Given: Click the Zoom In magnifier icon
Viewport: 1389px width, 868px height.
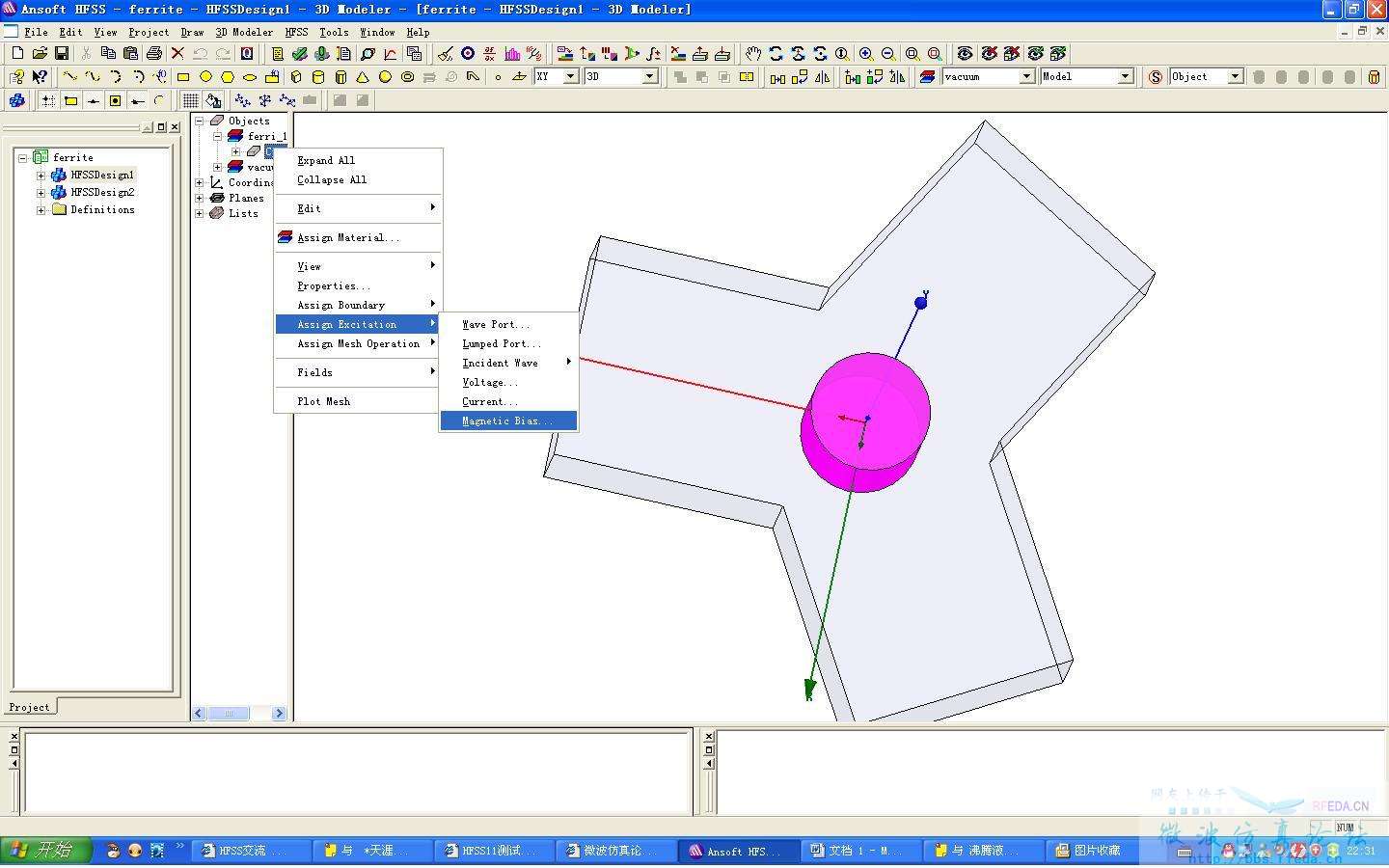Looking at the screenshot, I should point(866,53).
